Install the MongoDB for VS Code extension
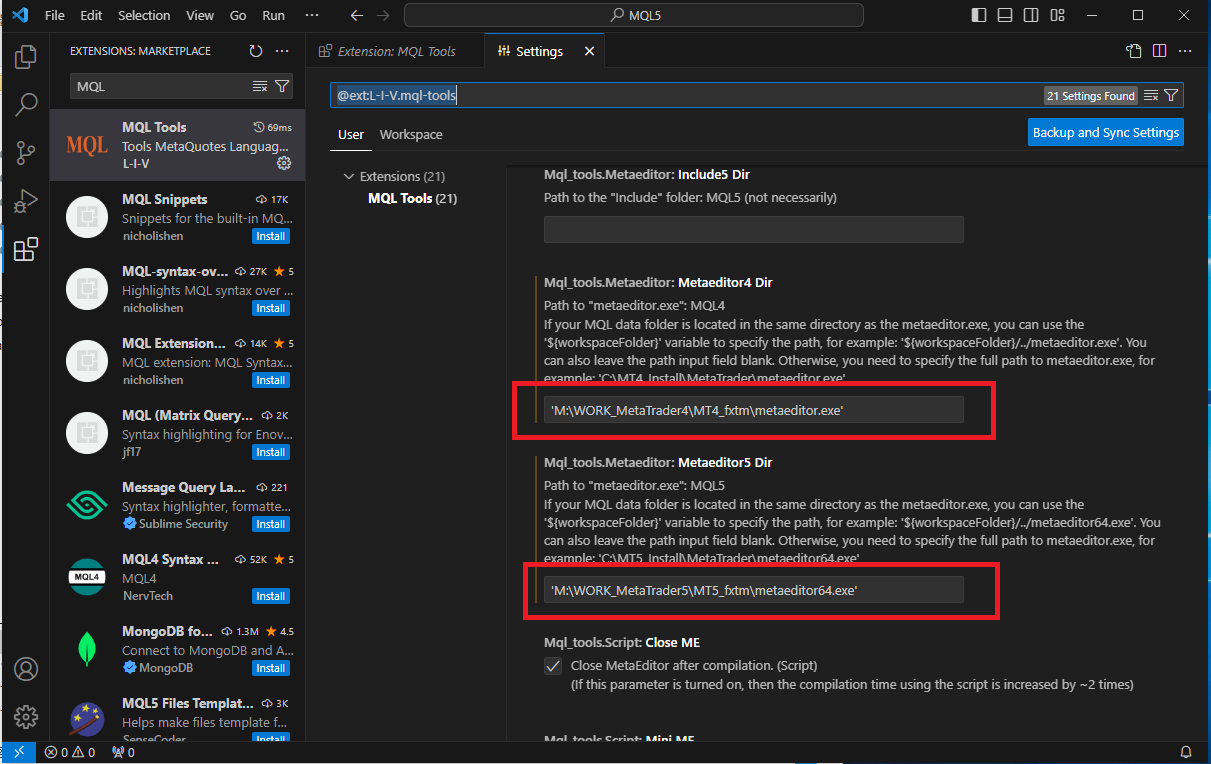Image resolution: width=1211 pixels, height=764 pixels. click(271, 668)
